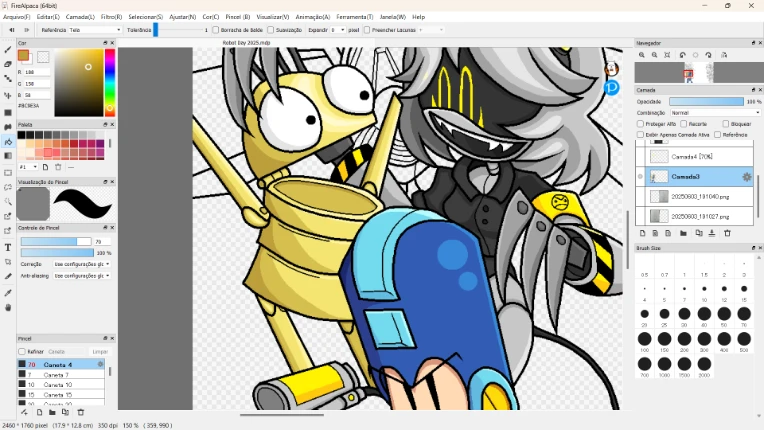Delete the selected layer
Screen dimensions: 764x430
[727, 233]
